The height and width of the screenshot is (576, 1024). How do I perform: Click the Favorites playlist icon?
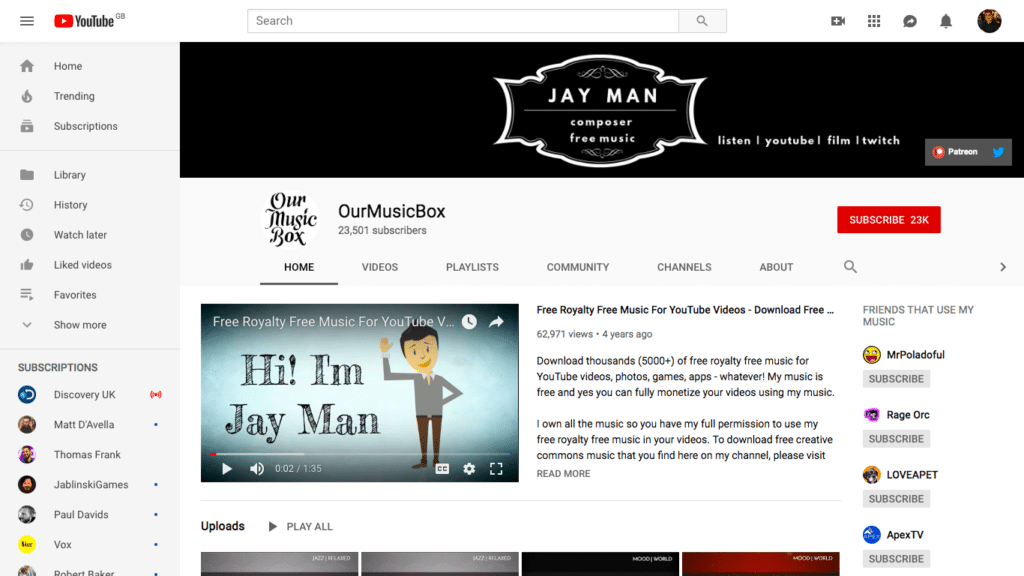click(27, 295)
